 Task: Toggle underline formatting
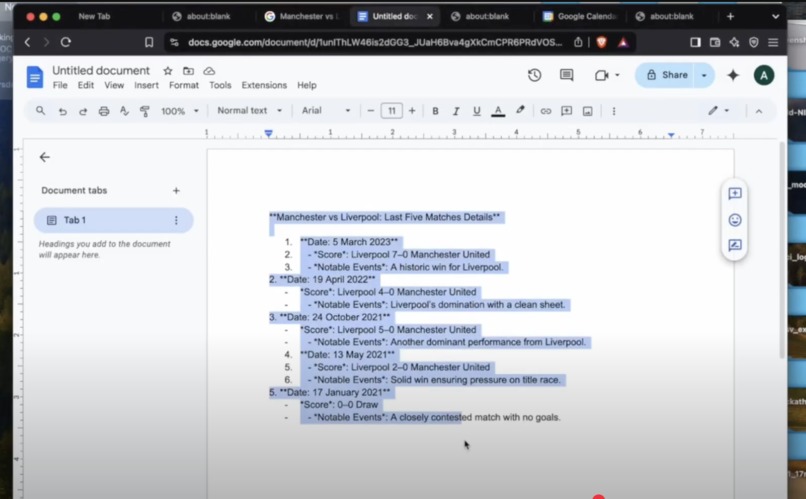[x=477, y=111]
